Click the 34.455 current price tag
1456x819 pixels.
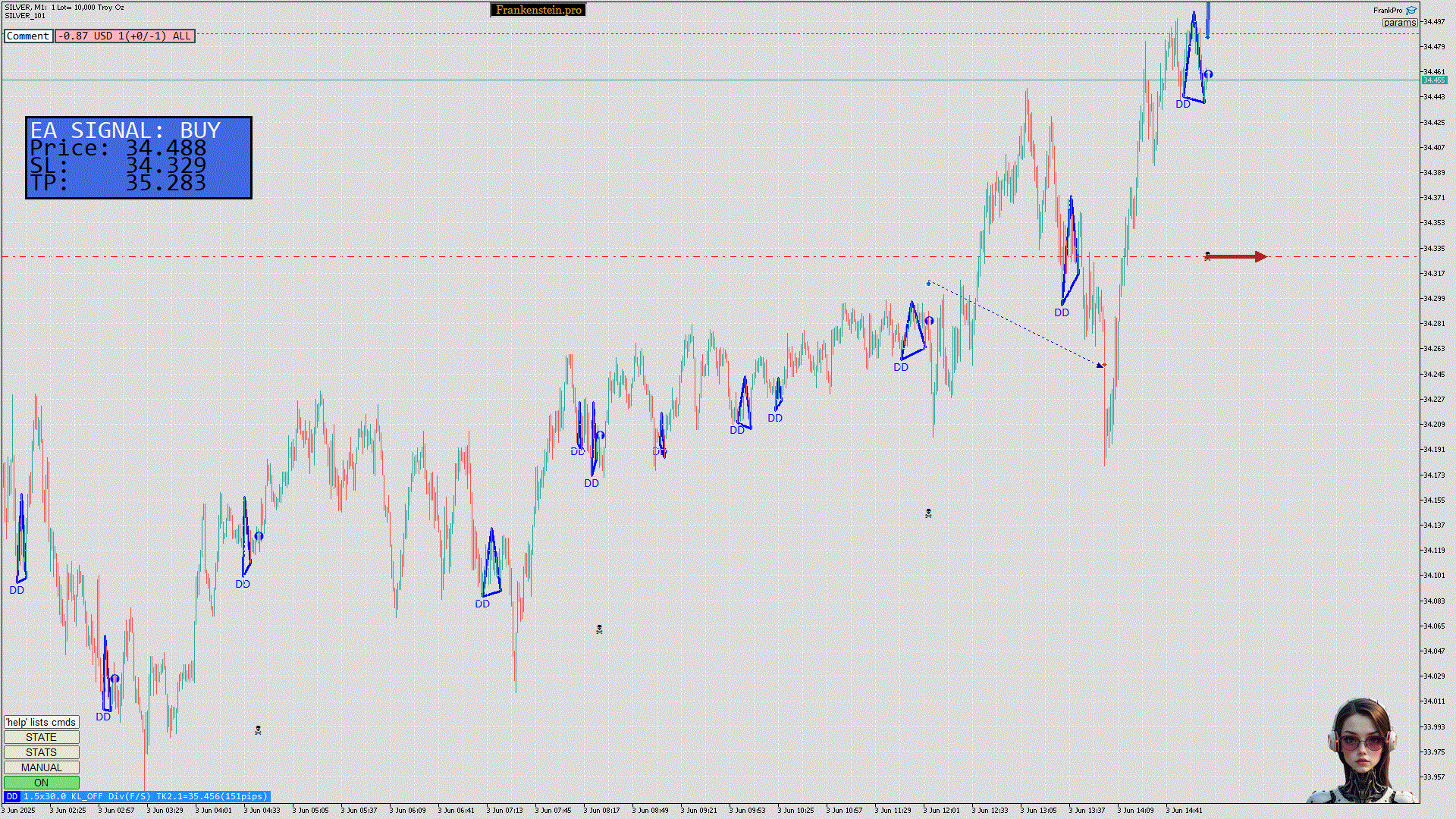pos(1433,80)
